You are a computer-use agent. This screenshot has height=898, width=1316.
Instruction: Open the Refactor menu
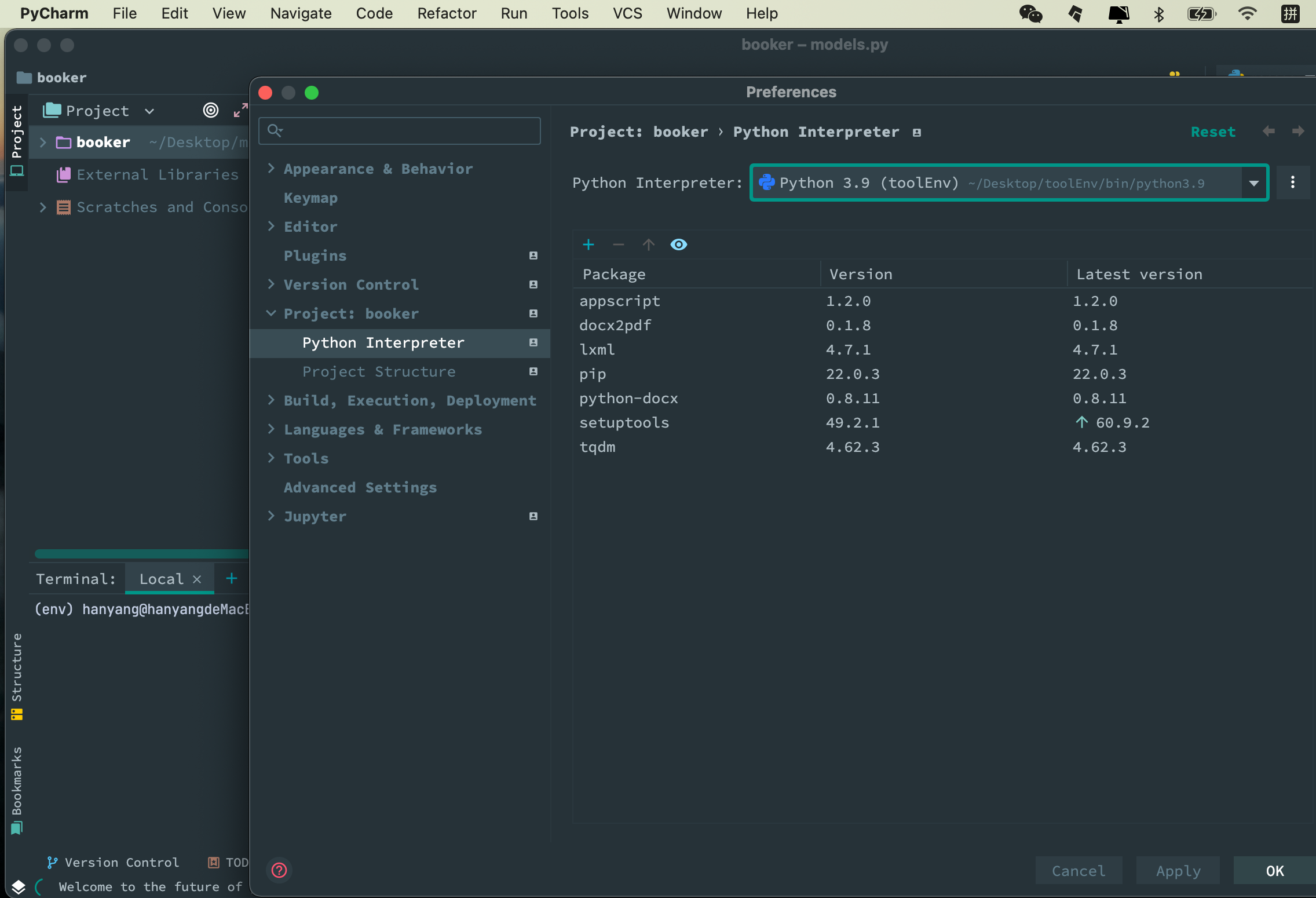(x=447, y=13)
